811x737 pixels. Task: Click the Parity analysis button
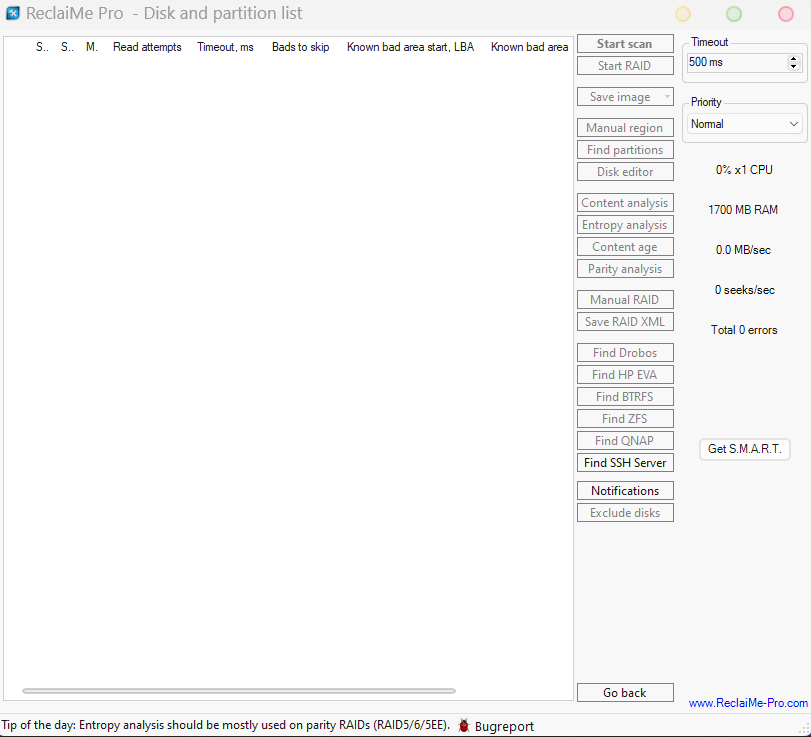(x=625, y=269)
